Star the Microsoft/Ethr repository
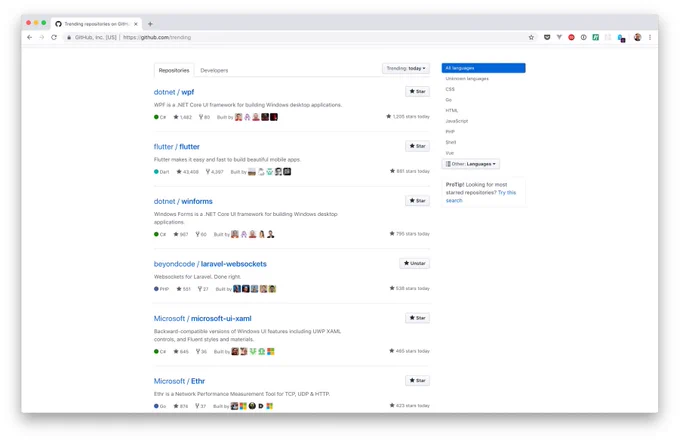This screenshot has width=680, height=441. [x=417, y=380]
